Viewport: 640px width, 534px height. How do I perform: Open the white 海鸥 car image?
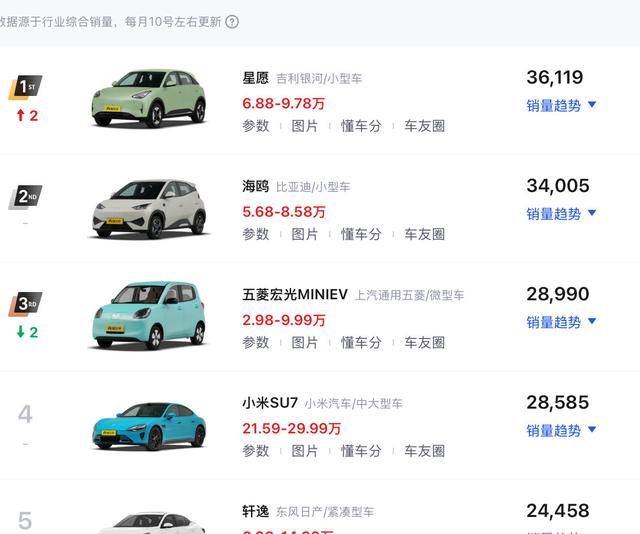point(149,209)
